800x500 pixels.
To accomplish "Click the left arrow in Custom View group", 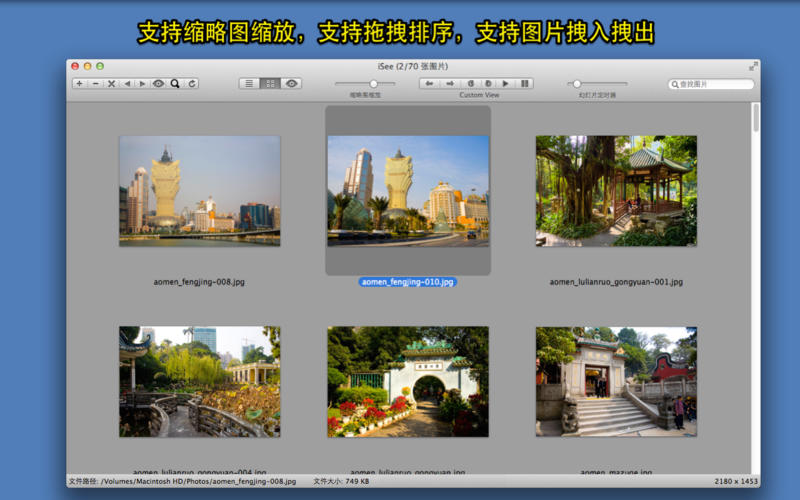I will pyautogui.click(x=430, y=84).
